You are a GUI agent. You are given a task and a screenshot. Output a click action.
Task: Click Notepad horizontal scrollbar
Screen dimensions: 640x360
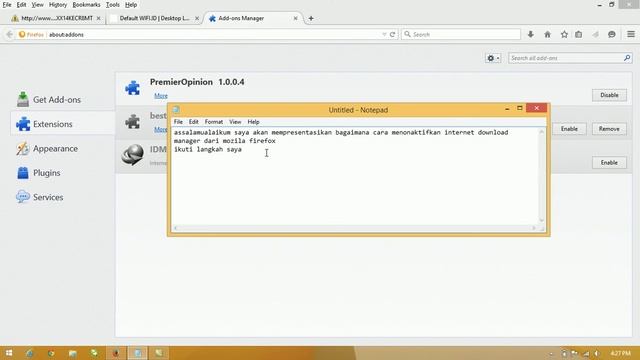pos(354,228)
